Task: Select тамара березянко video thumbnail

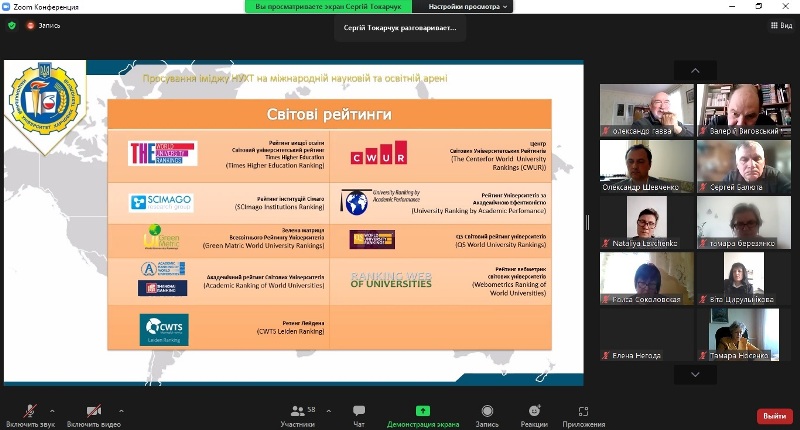Action: [744, 222]
